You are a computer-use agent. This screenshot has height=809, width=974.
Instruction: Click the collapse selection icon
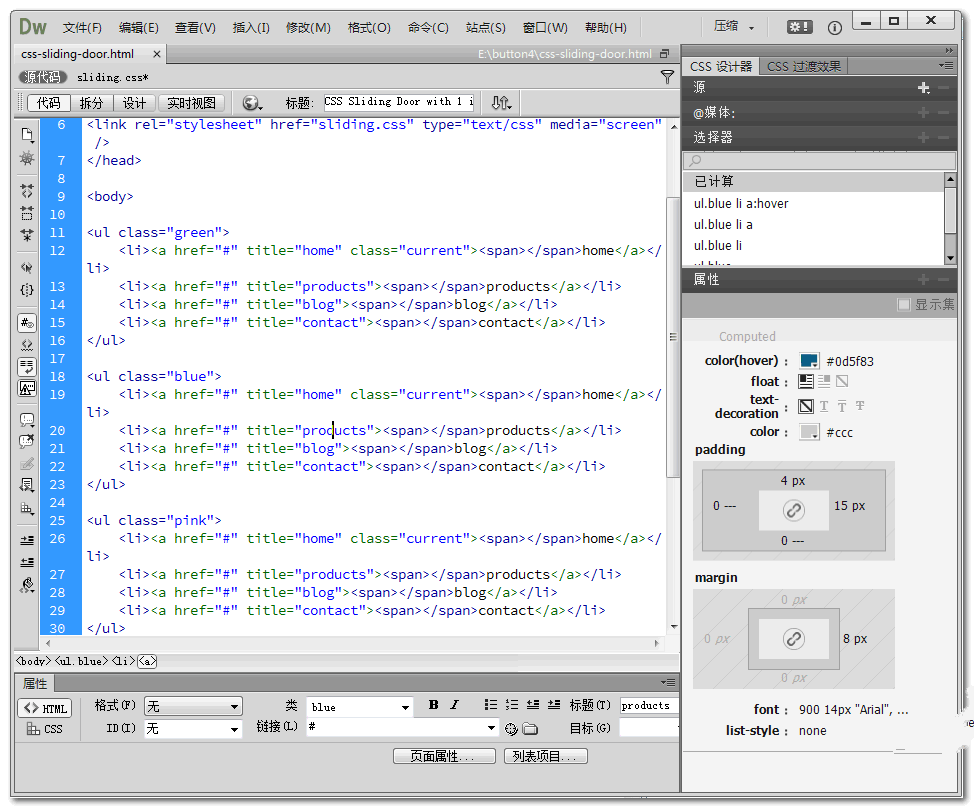[x=27, y=213]
